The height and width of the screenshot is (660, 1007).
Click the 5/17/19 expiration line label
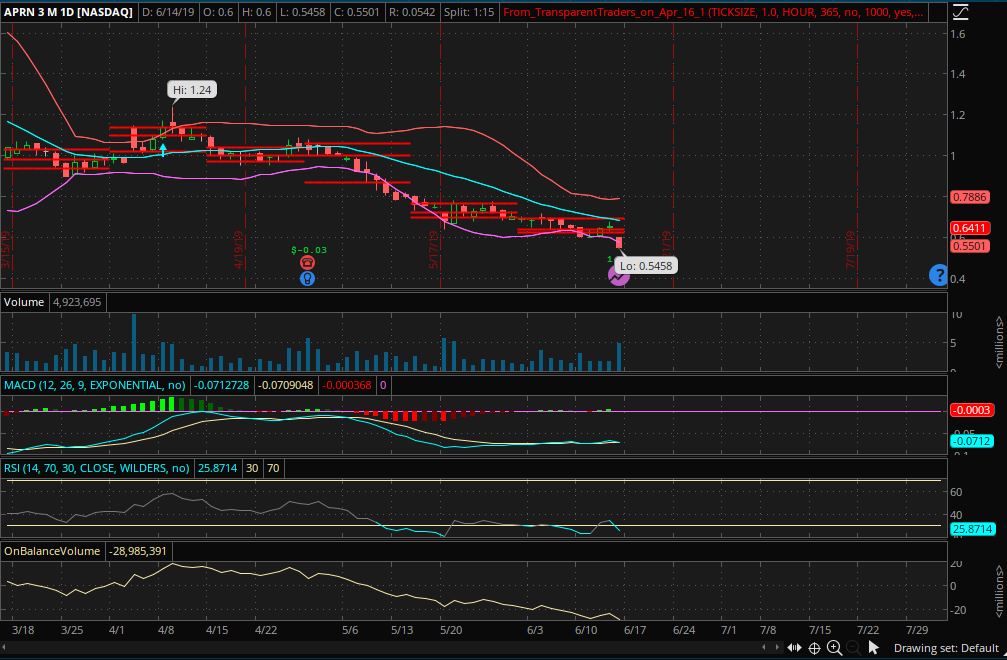(434, 250)
